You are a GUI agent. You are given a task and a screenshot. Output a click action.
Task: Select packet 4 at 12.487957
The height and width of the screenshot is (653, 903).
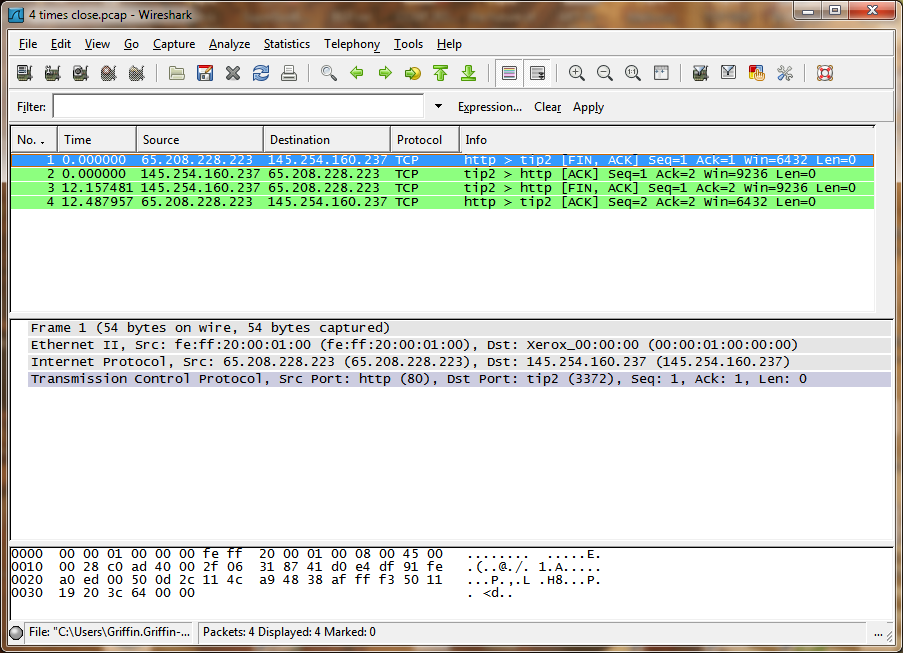coord(442,202)
